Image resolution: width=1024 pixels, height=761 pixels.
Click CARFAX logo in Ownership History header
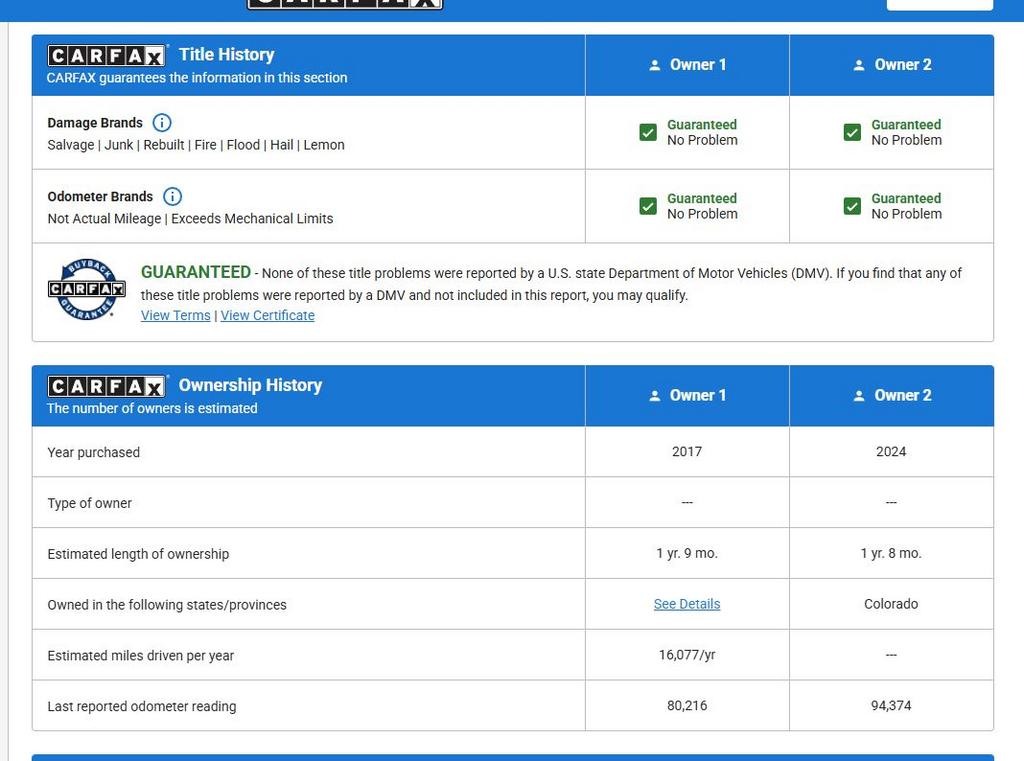108,386
